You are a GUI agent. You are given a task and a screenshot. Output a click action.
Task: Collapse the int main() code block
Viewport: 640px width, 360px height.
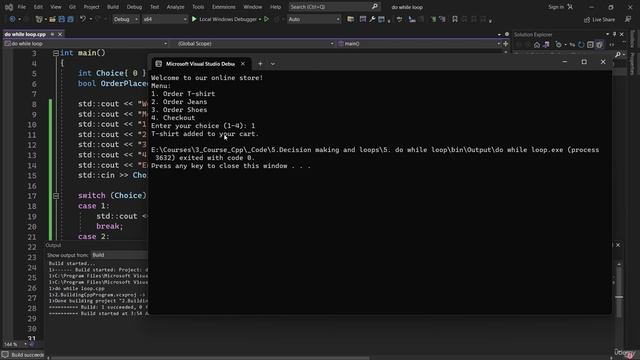[x=56, y=53]
